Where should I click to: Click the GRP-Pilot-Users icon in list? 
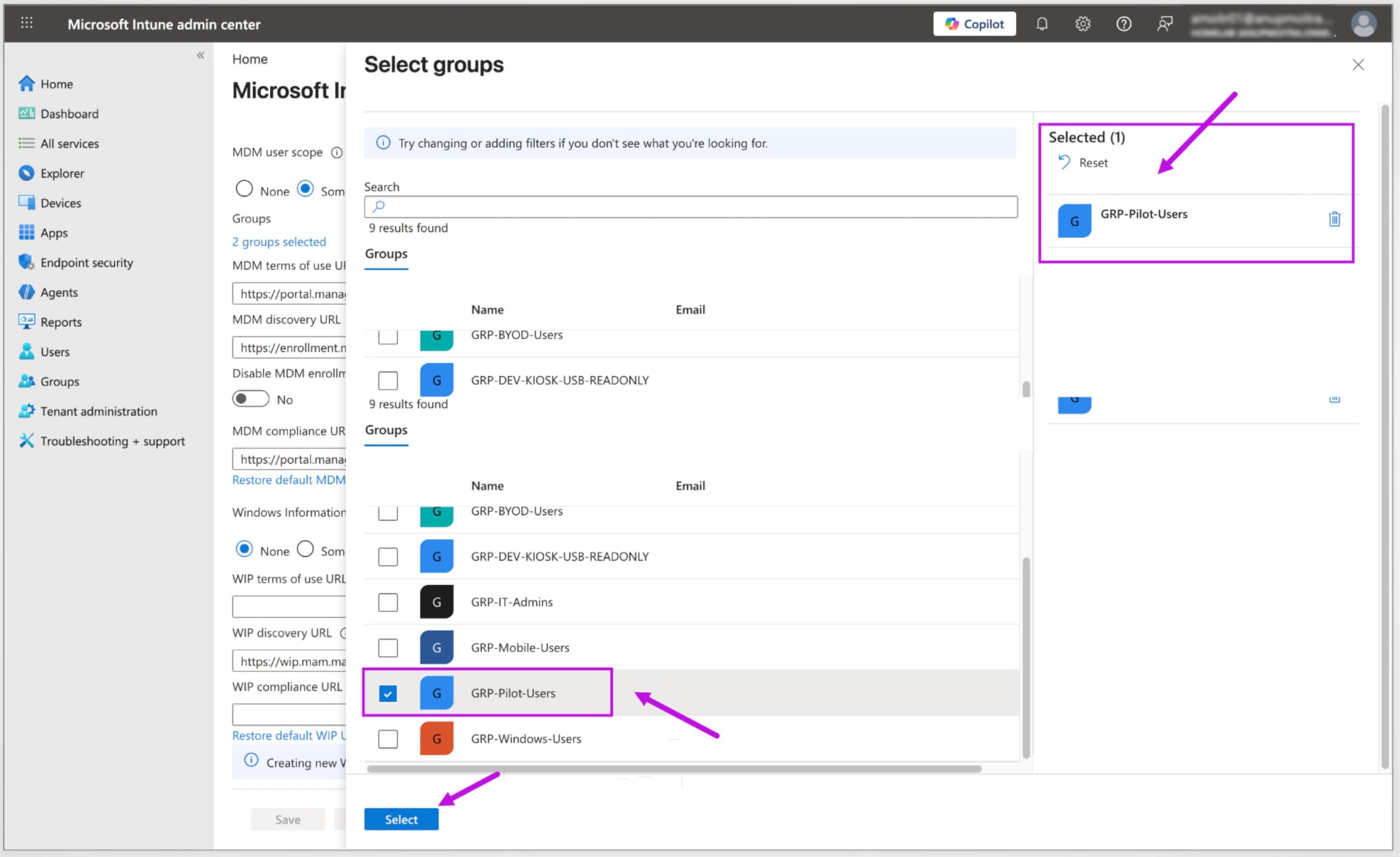tap(437, 693)
